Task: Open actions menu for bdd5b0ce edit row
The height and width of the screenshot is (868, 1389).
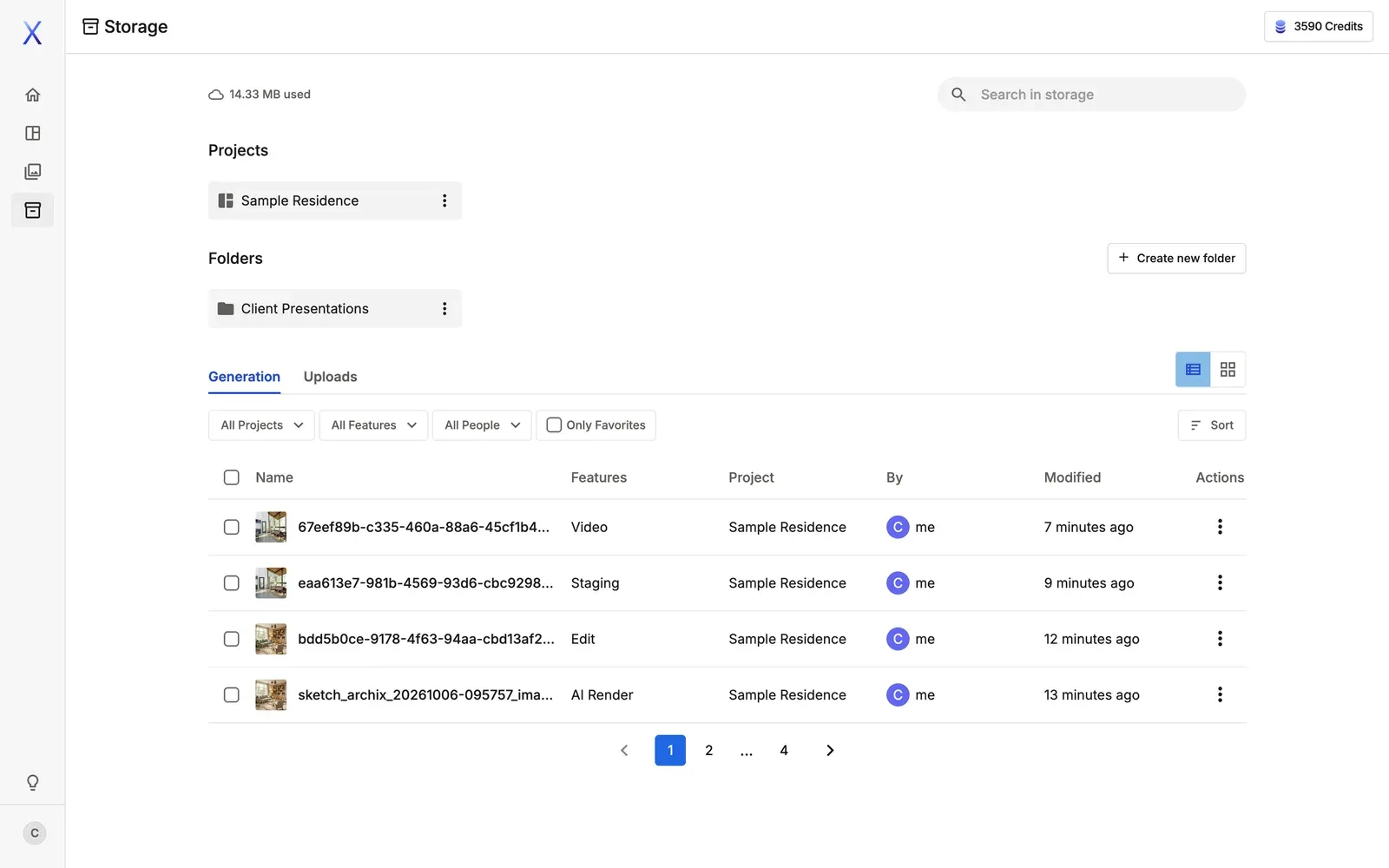Action: (1220, 639)
